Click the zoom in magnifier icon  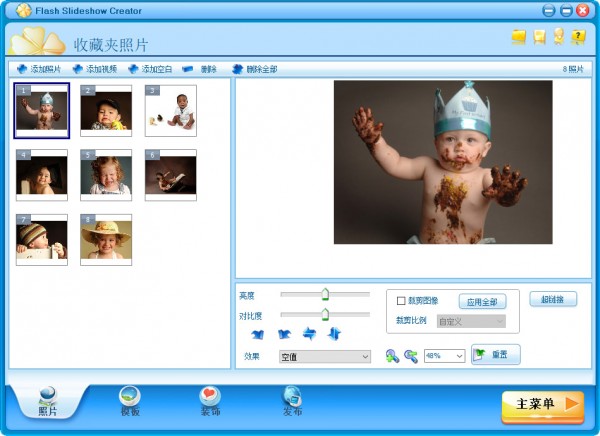(392, 356)
